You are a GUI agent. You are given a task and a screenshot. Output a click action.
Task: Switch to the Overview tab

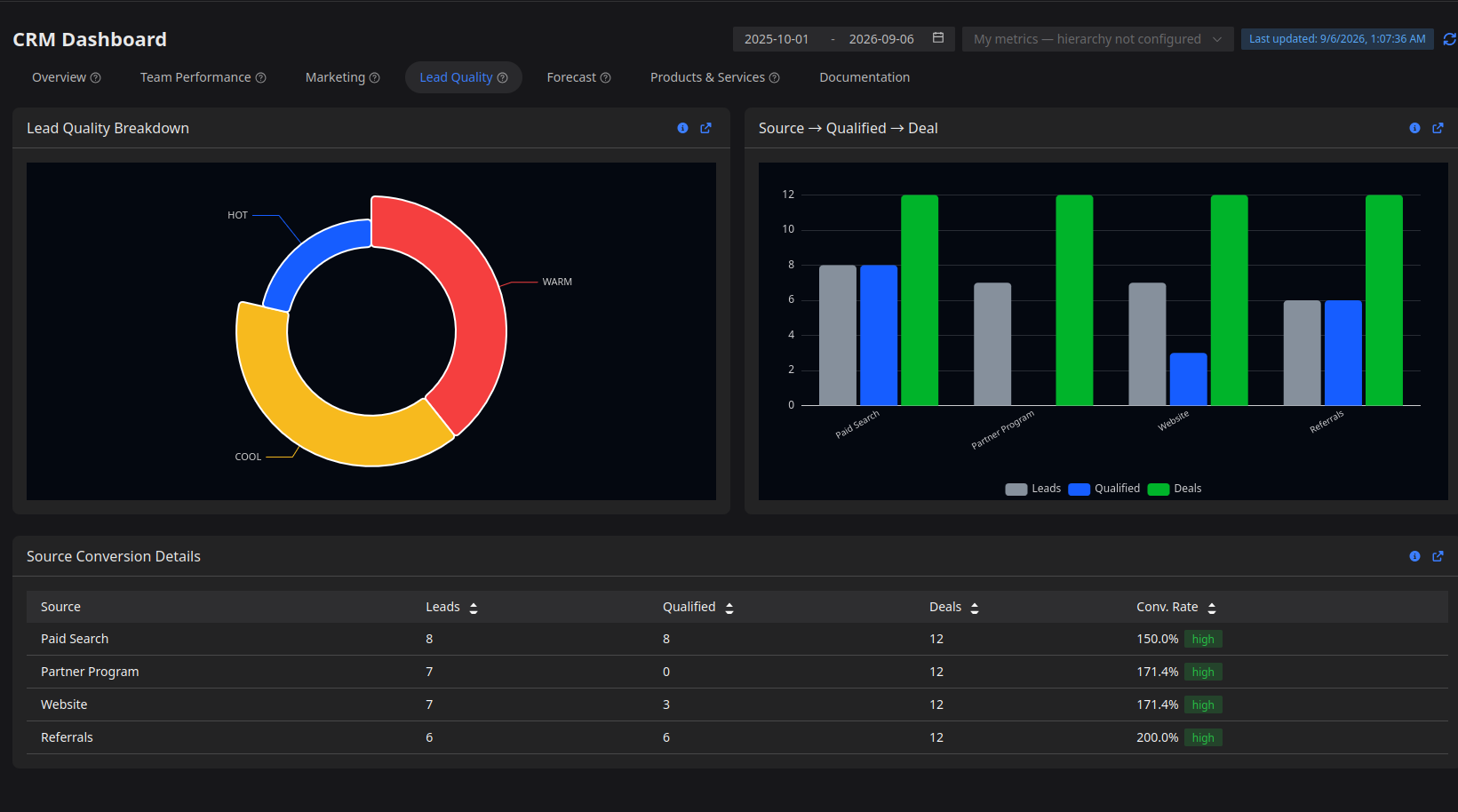67,77
